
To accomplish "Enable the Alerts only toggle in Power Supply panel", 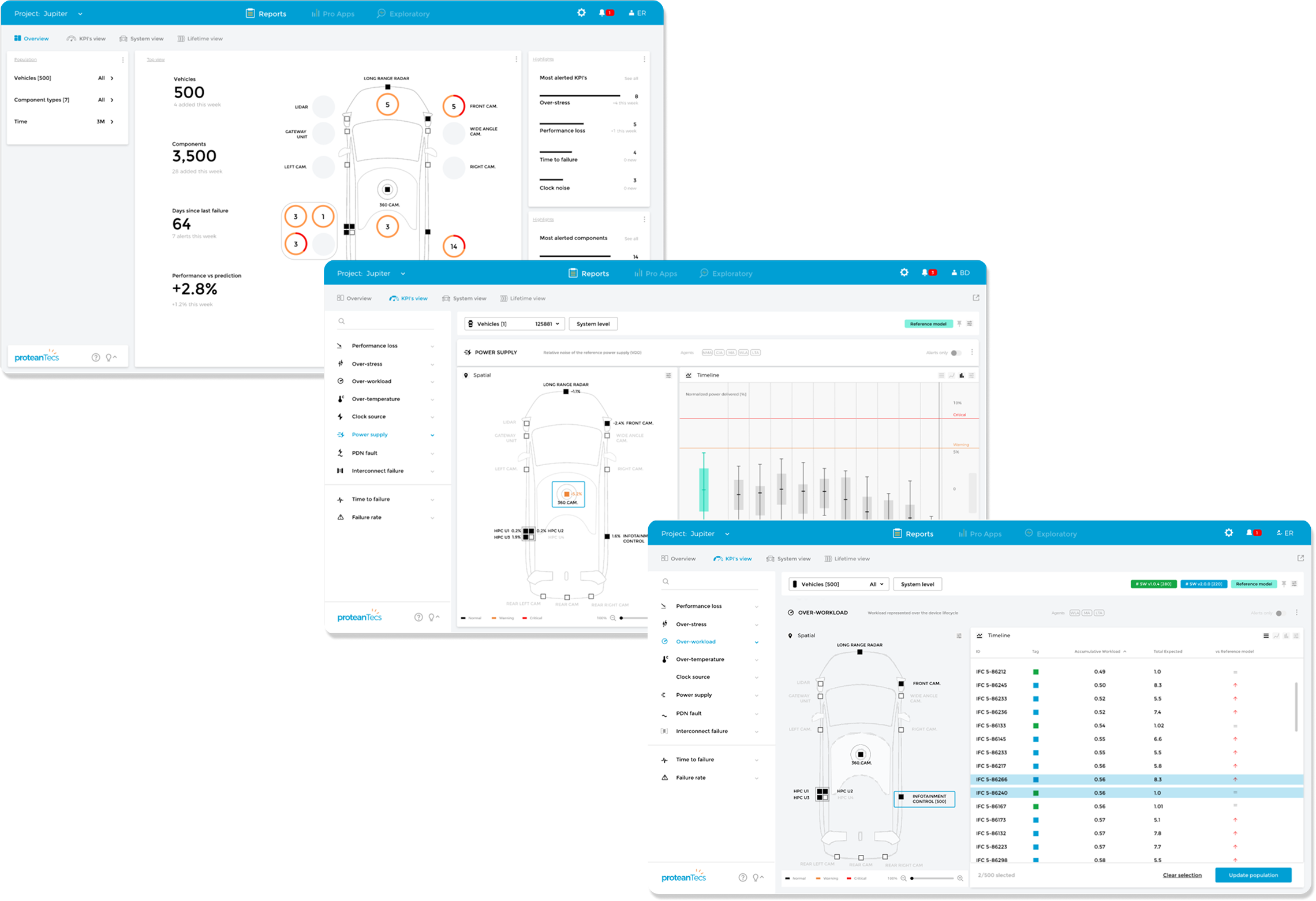I will click(955, 352).
